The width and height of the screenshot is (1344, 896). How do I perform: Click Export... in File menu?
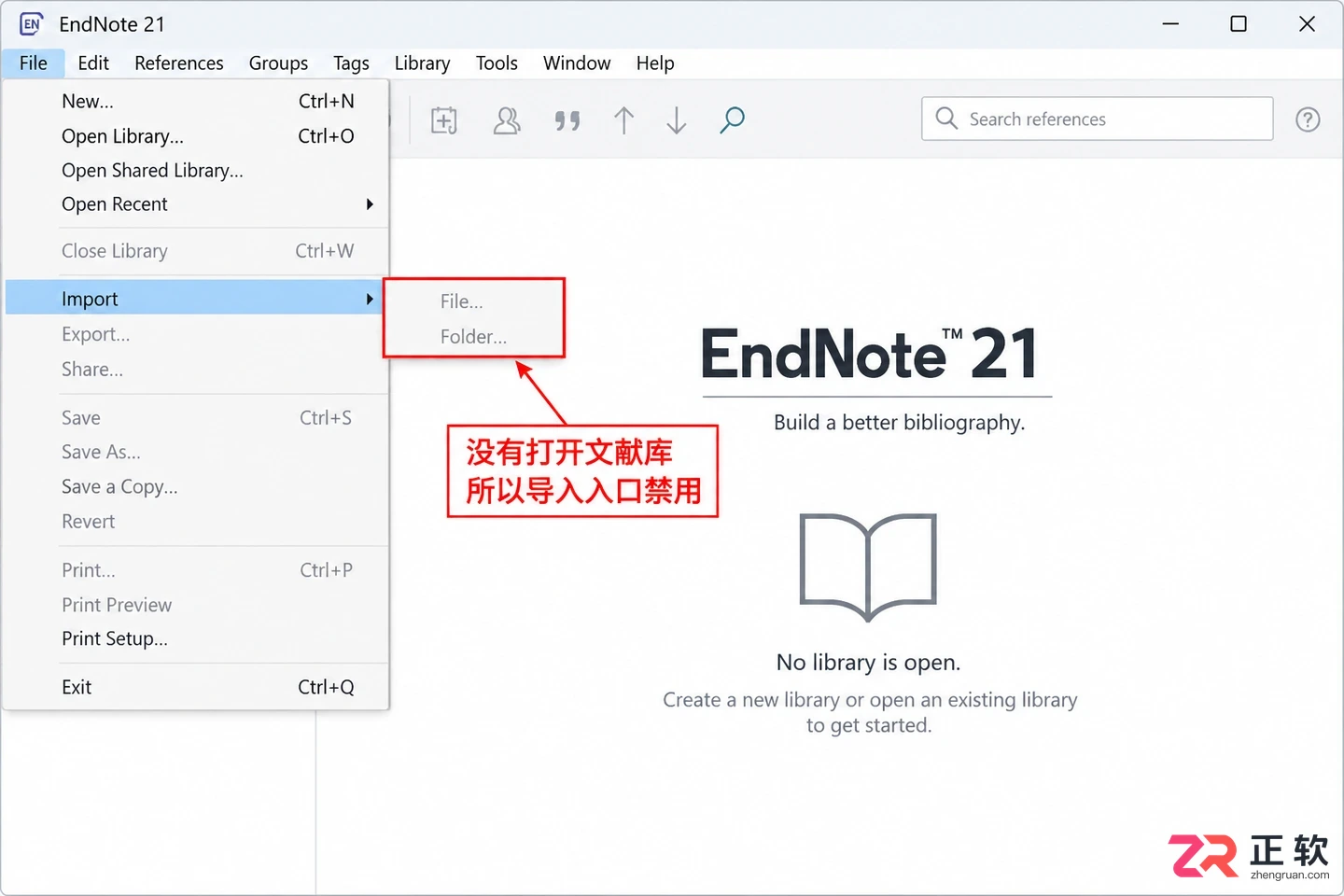(x=196, y=334)
